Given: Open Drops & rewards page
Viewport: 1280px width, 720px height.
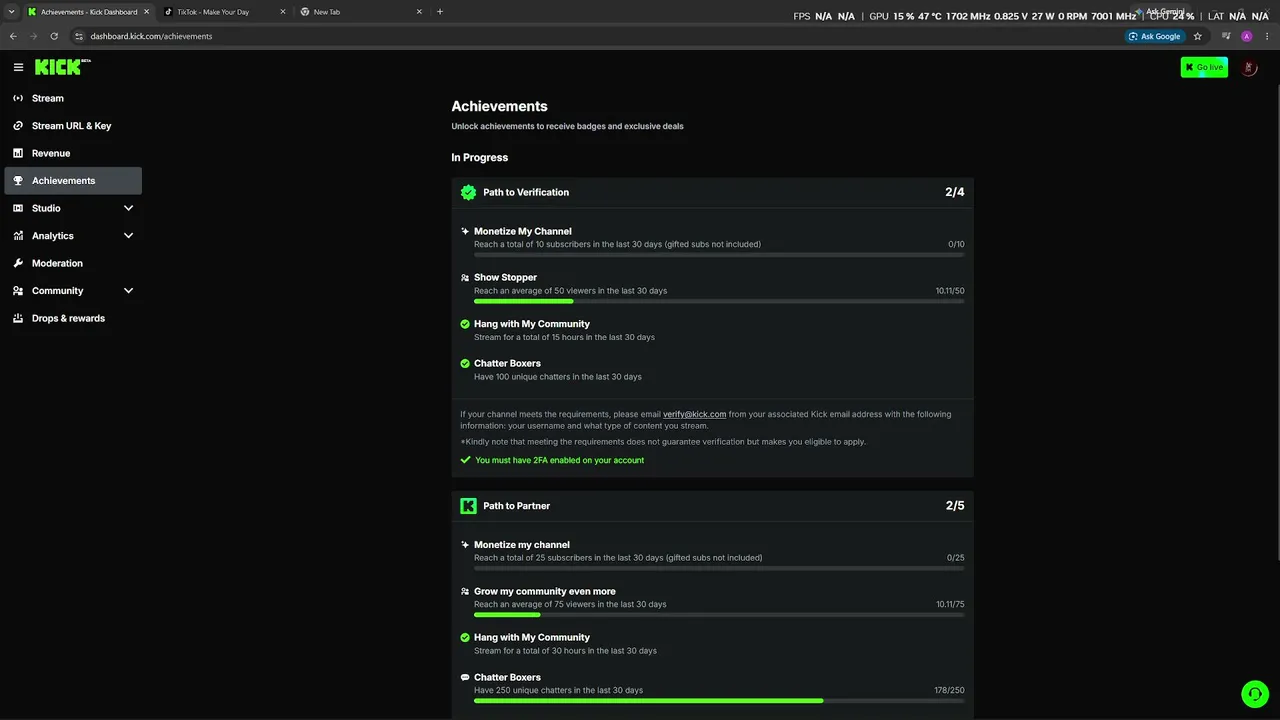Looking at the screenshot, I should click(x=73, y=318).
